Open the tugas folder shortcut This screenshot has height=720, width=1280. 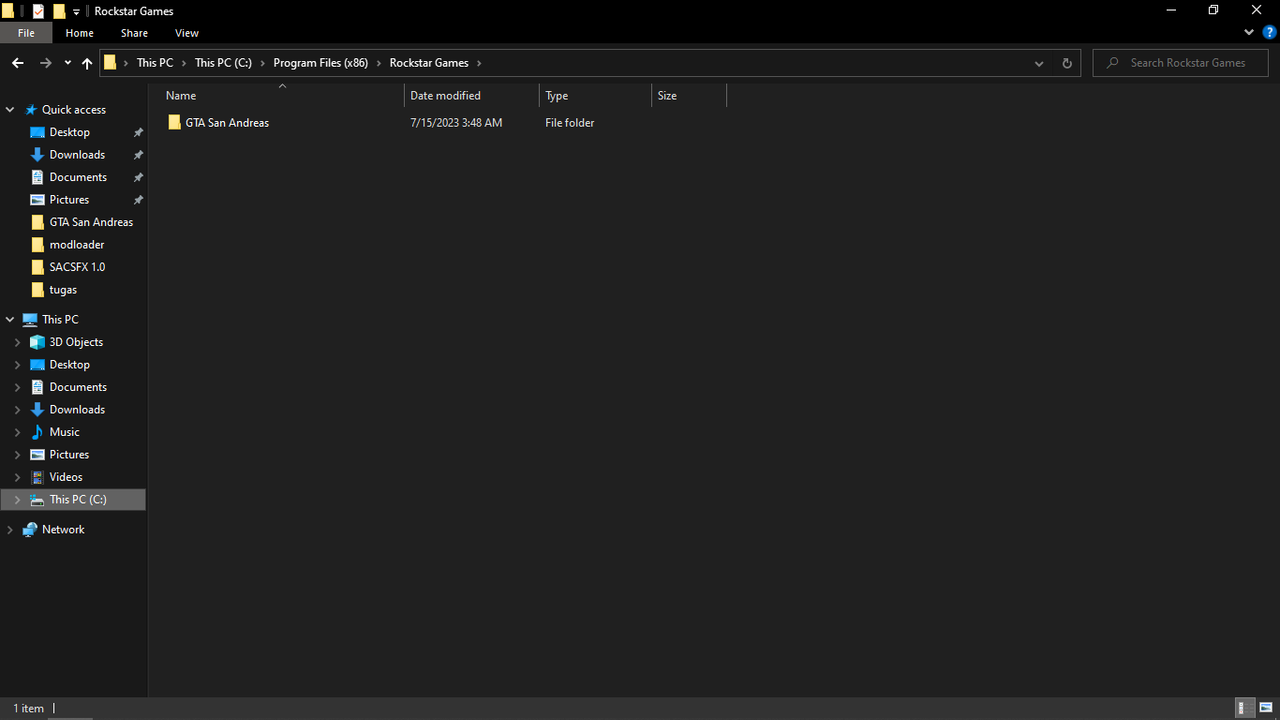63,289
